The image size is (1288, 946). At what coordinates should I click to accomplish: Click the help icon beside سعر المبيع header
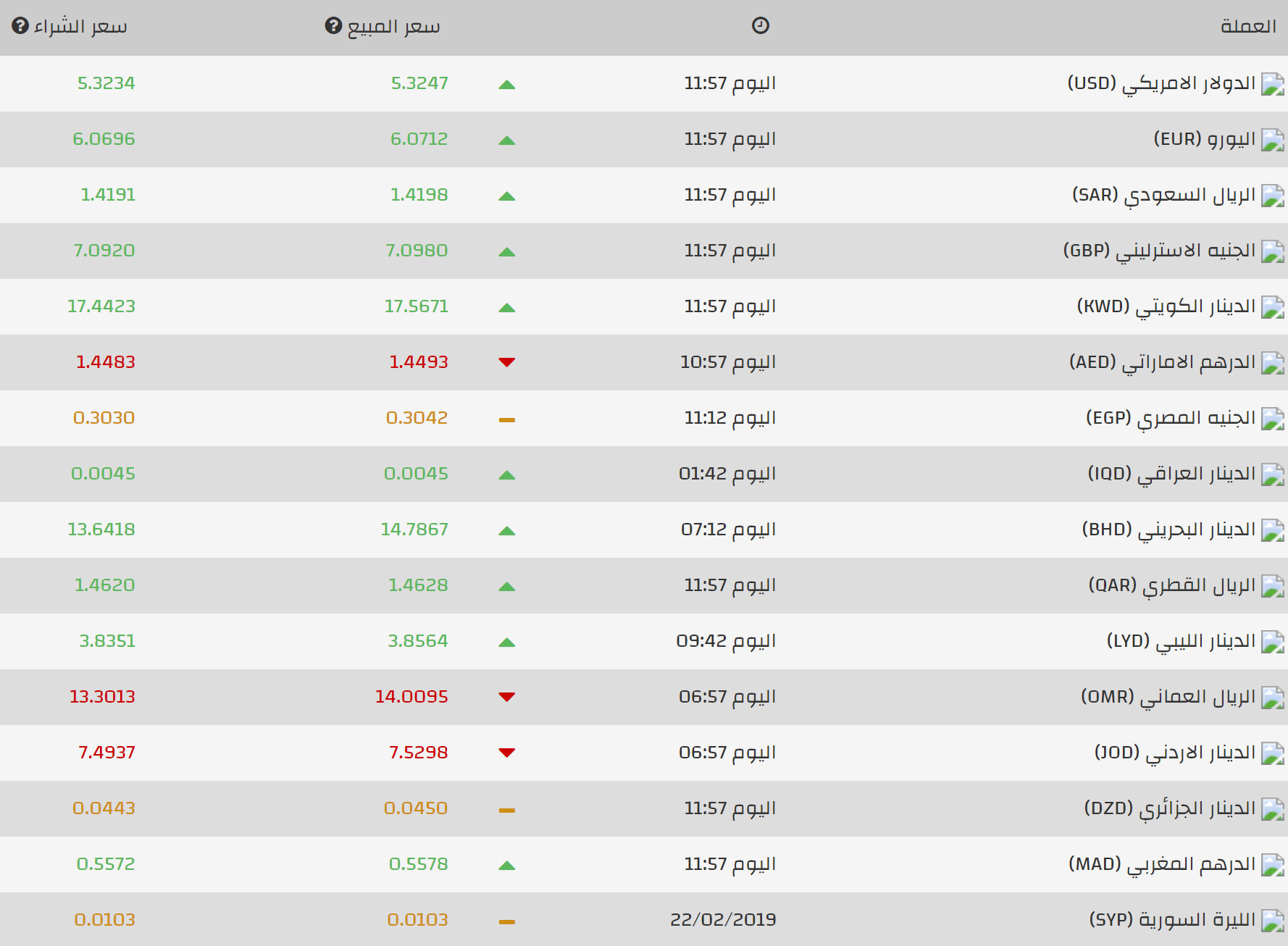[x=333, y=26]
